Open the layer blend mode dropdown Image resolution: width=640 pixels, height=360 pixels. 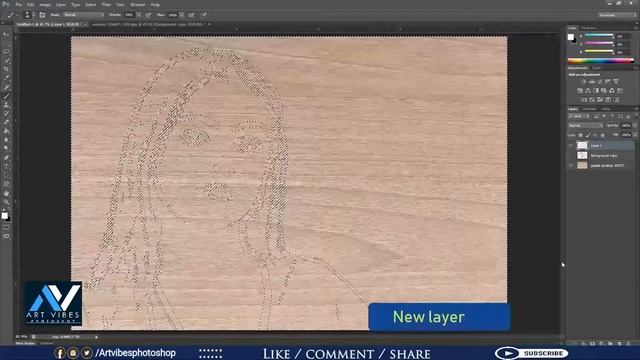585,126
